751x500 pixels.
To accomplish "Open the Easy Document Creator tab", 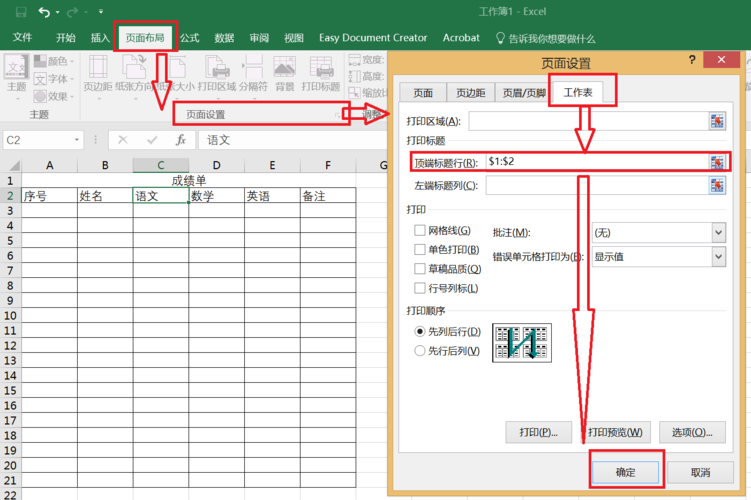I will pos(373,38).
